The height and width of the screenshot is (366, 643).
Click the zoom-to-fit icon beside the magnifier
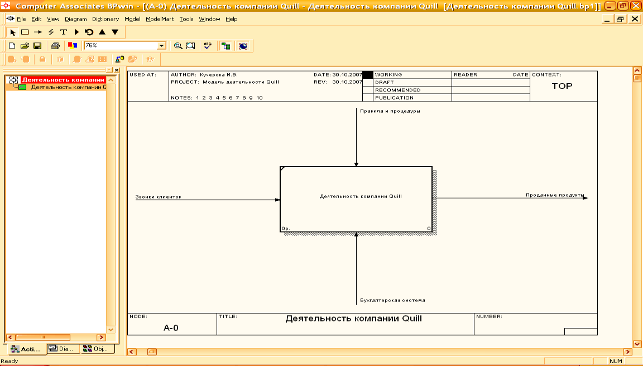coord(191,46)
